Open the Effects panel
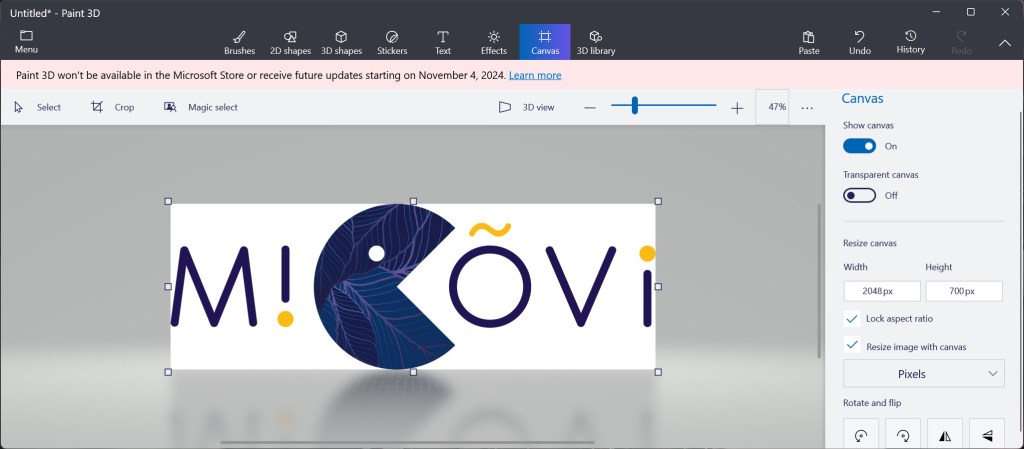1024x449 pixels. coord(494,42)
